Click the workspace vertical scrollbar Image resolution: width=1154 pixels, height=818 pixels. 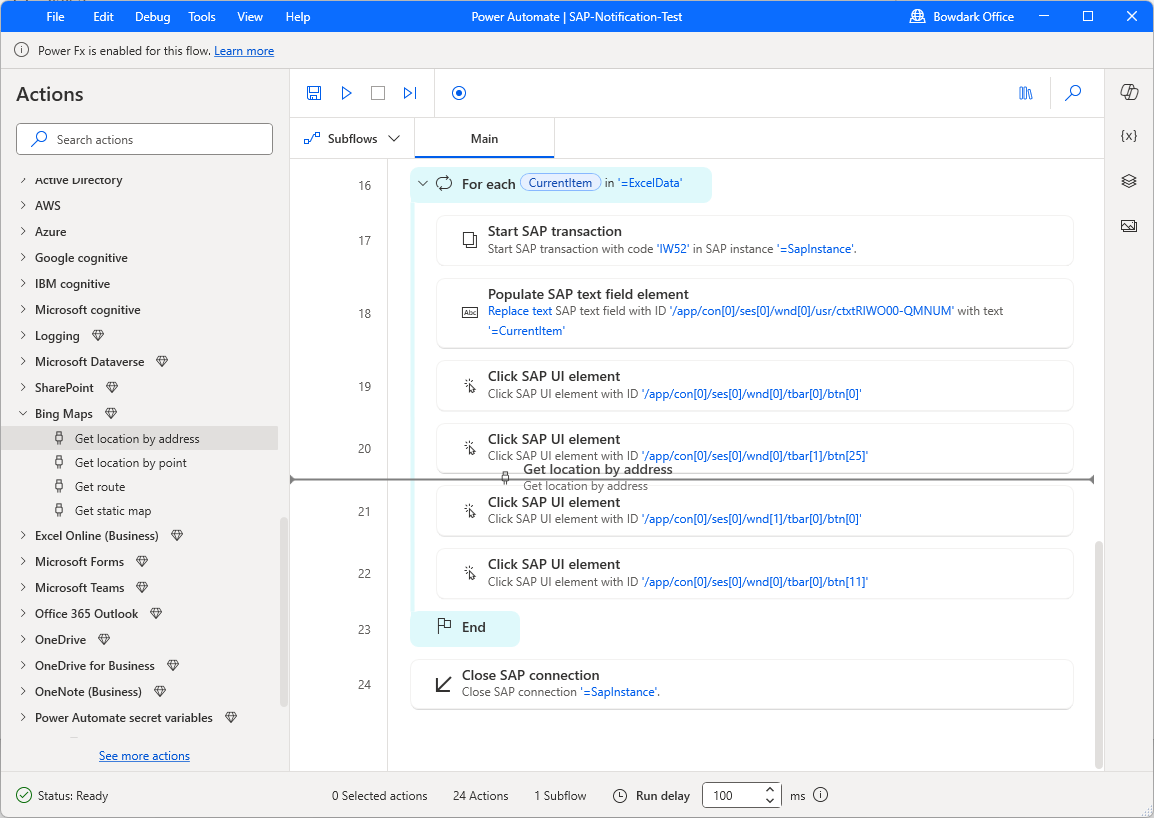tap(1100, 655)
